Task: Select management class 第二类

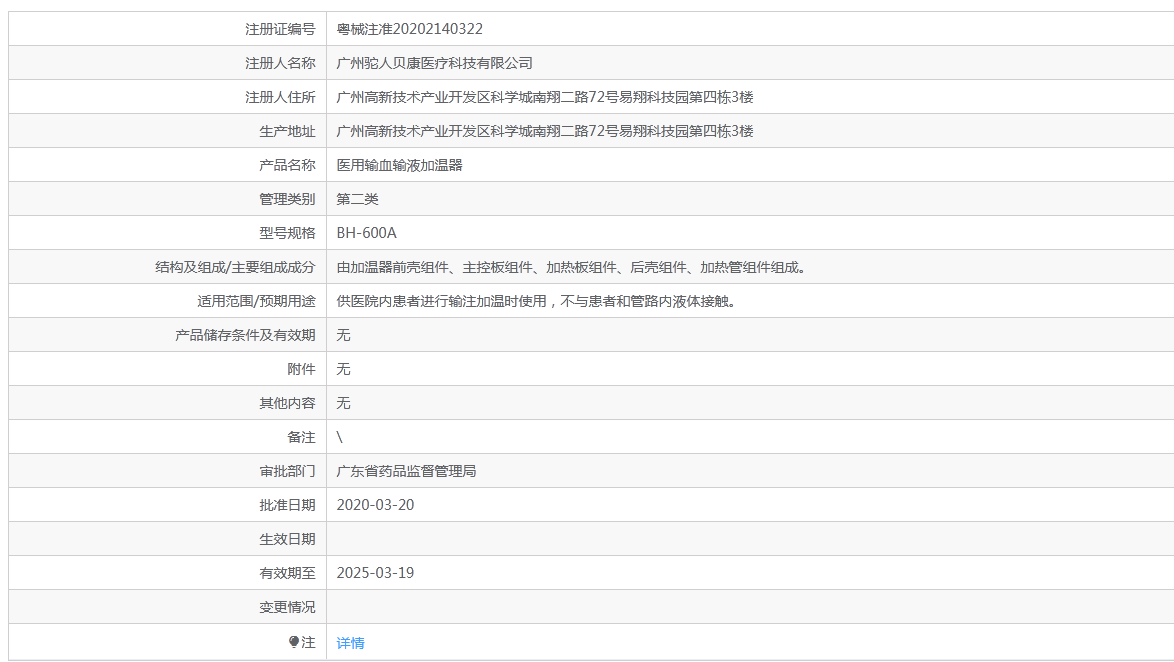Action: click(x=357, y=199)
